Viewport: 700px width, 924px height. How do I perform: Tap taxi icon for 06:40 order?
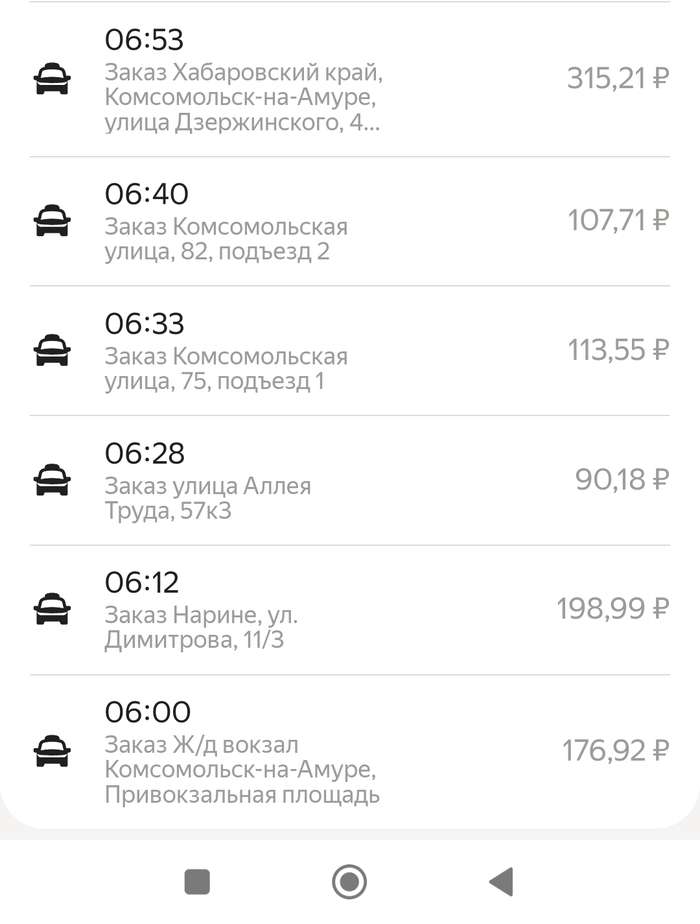52,220
